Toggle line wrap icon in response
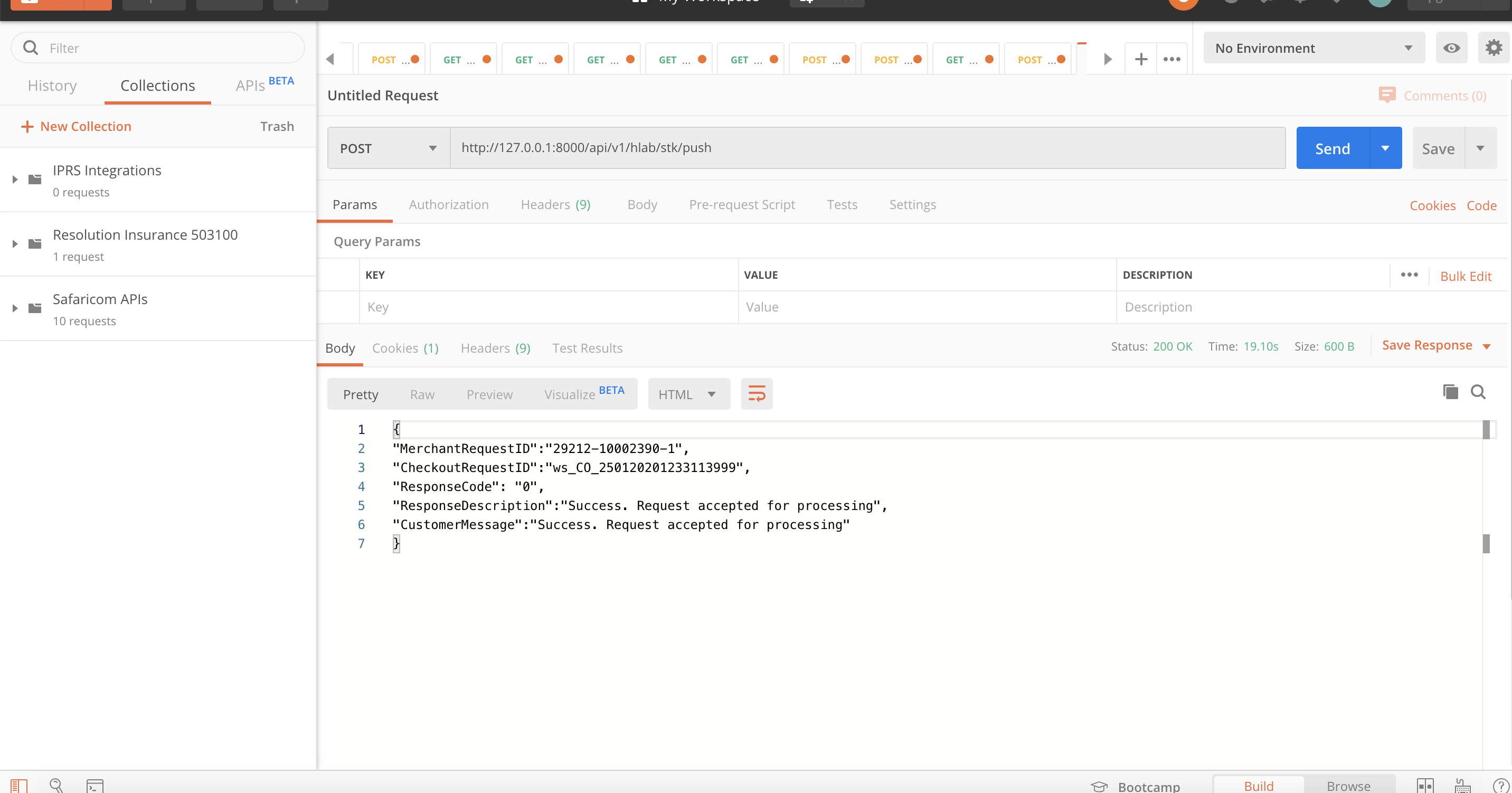1512x793 pixels. (x=757, y=394)
